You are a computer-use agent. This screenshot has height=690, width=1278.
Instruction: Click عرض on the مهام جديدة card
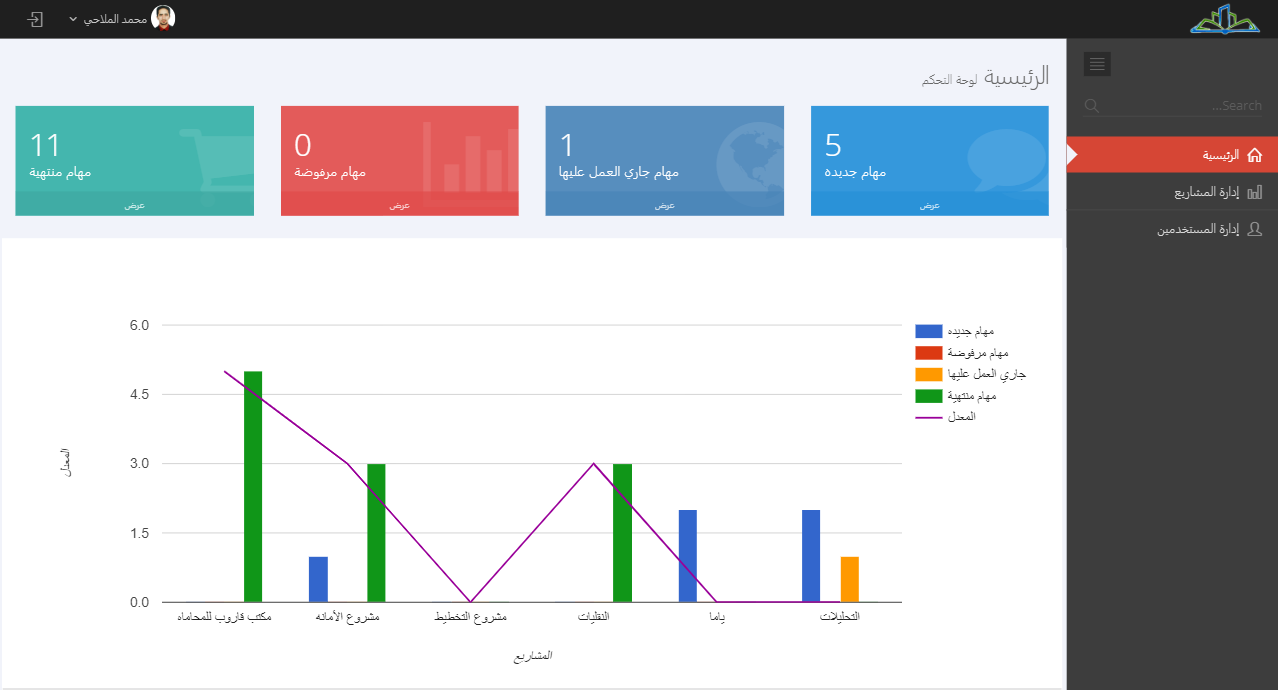point(930,205)
